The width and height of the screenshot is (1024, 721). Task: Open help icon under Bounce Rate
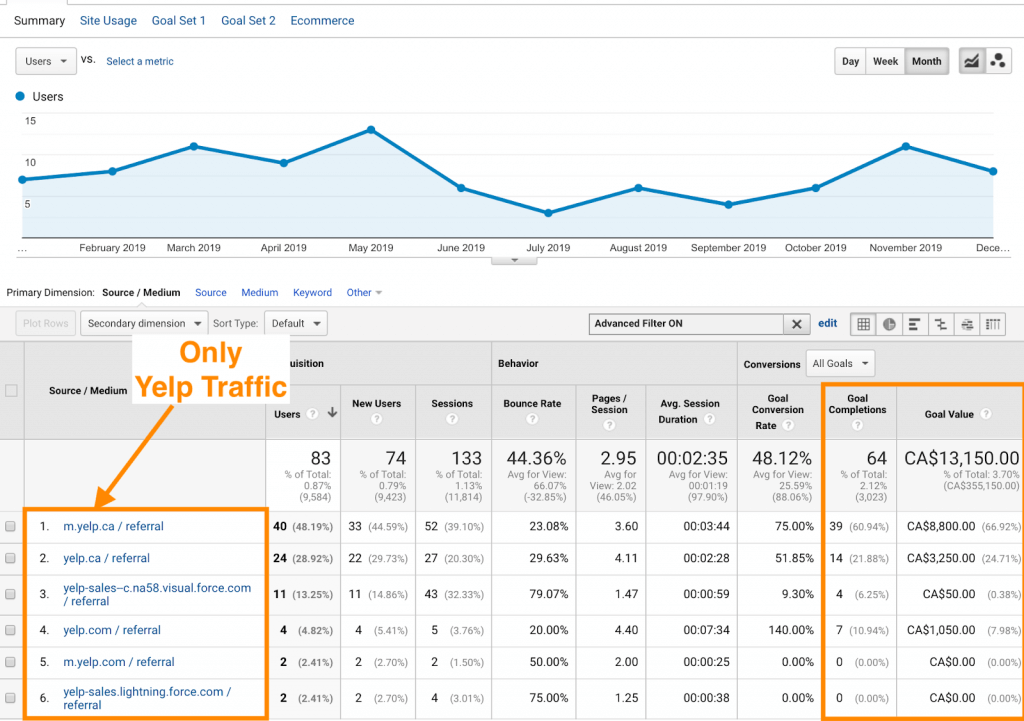532,419
